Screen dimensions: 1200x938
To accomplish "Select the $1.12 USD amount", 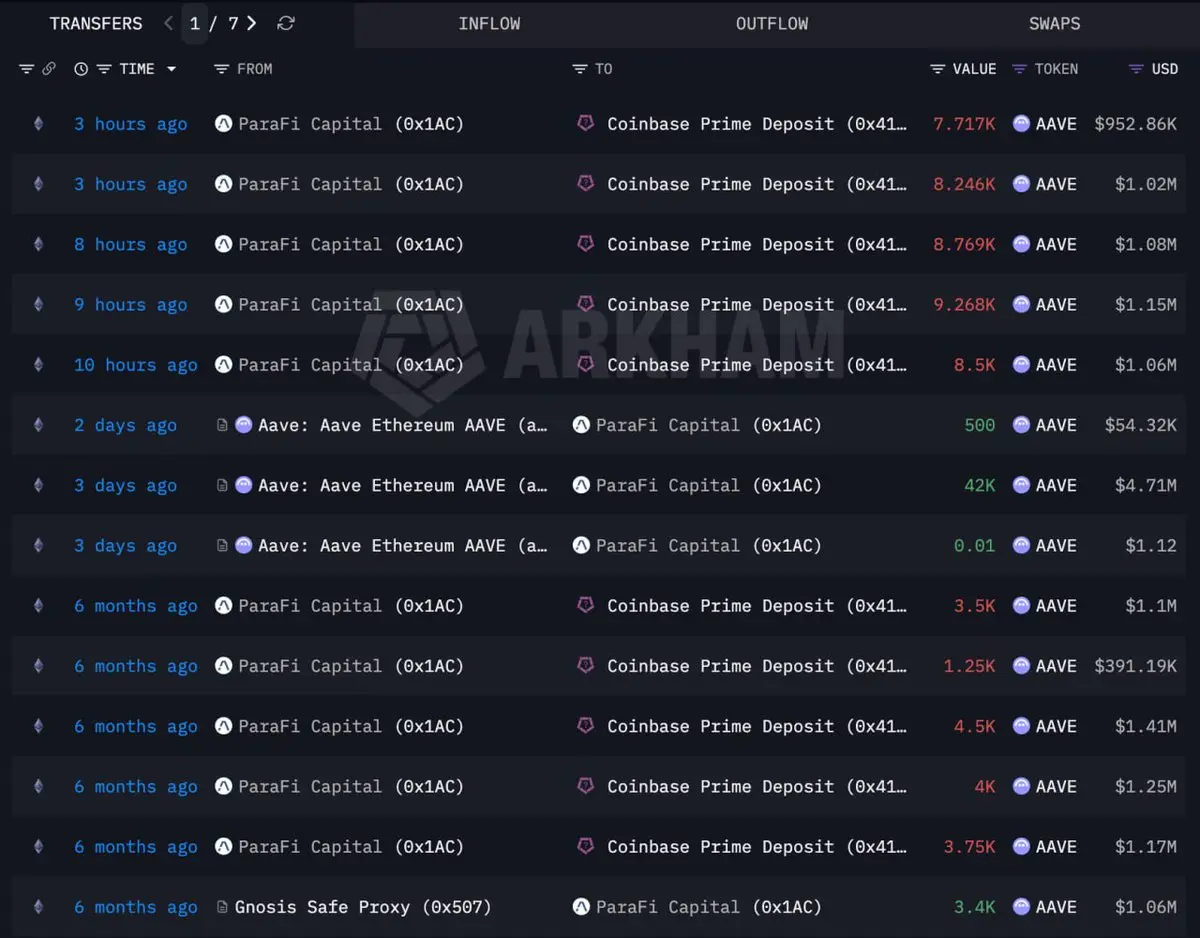I will (x=1151, y=546).
